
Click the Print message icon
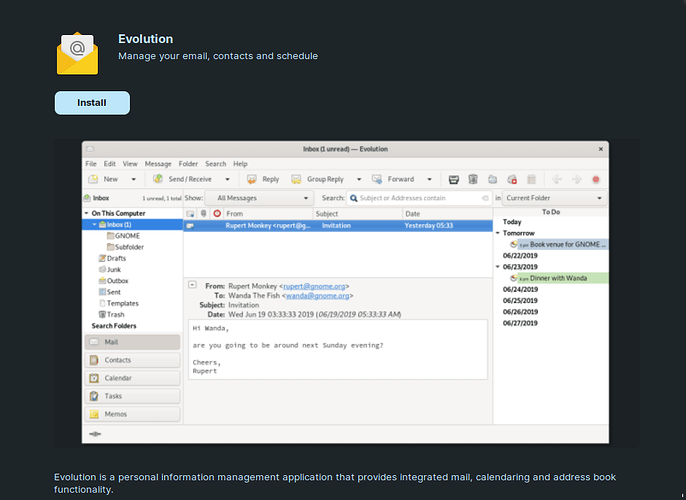pos(454,179)
